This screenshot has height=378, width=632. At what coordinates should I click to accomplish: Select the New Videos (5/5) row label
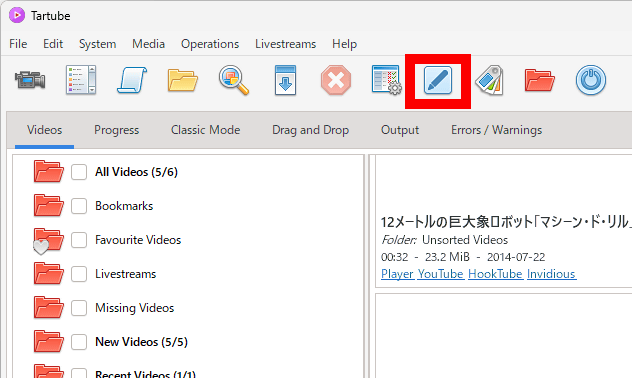141,342
